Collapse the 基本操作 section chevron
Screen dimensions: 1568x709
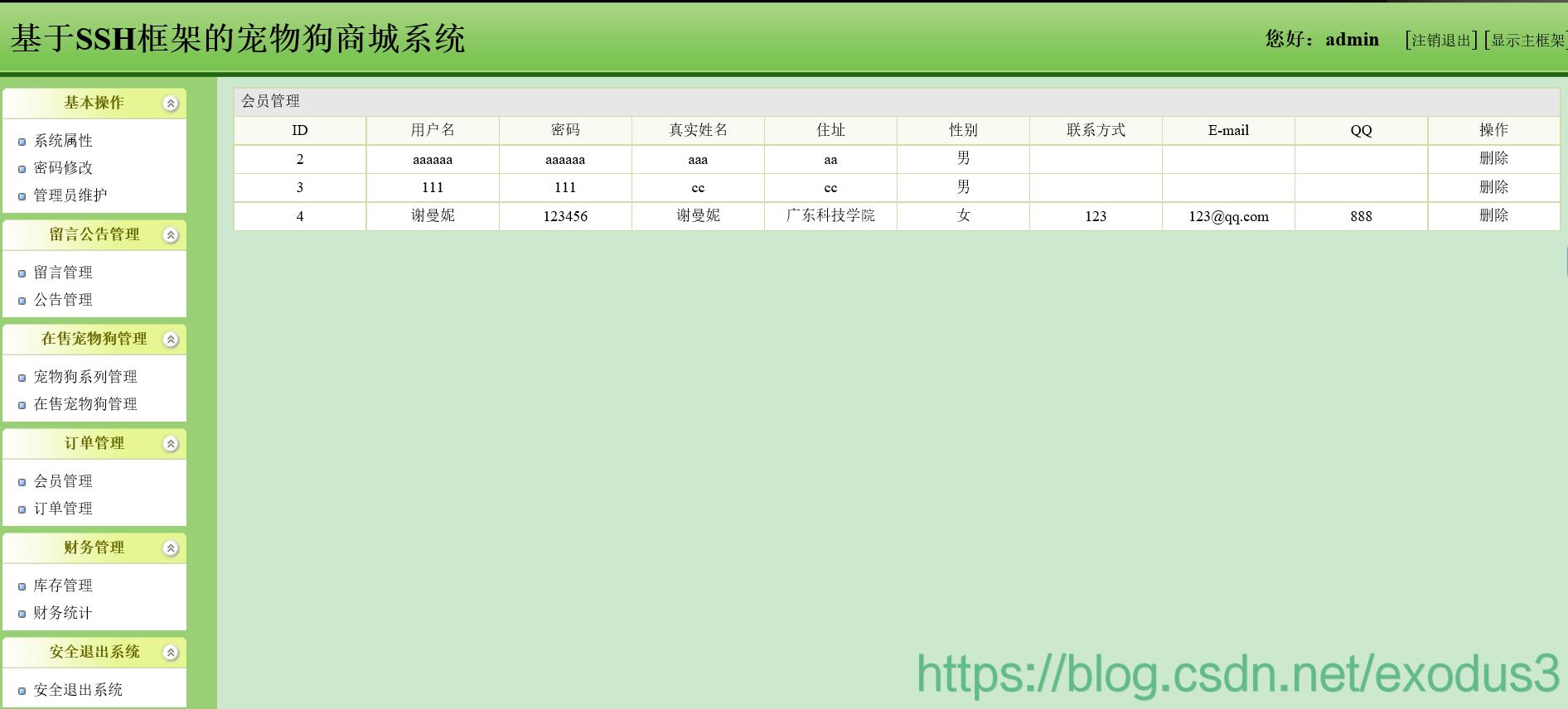pos(171,104)
